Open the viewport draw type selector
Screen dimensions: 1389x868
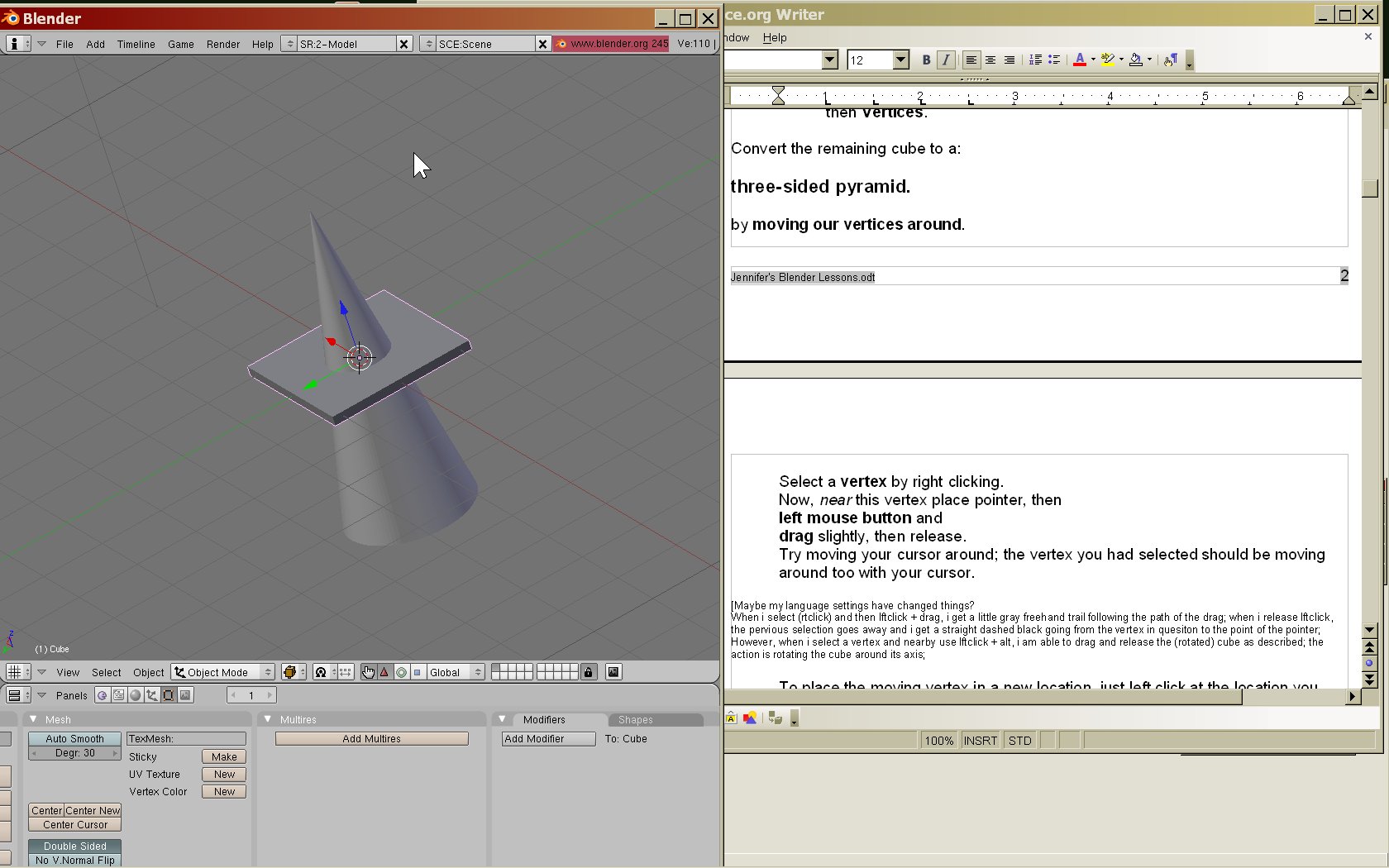pos(294,672)
